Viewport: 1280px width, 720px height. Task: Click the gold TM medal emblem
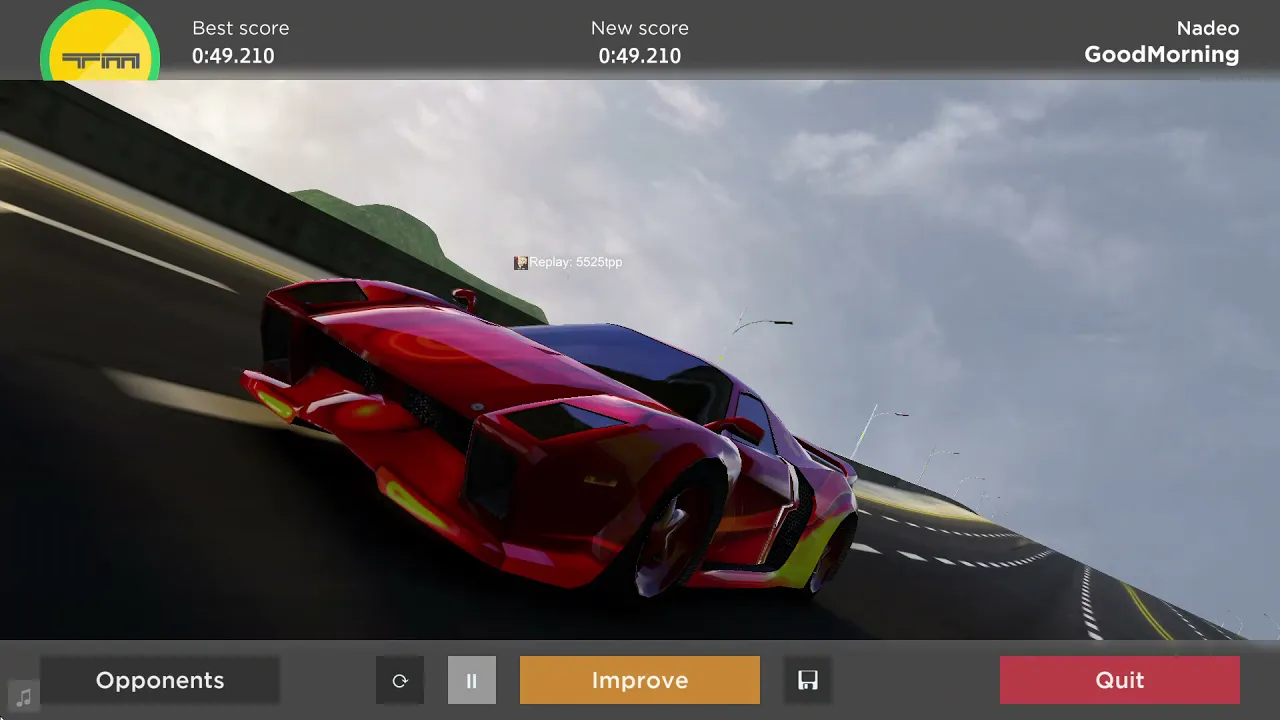click(x=100, y=42)
